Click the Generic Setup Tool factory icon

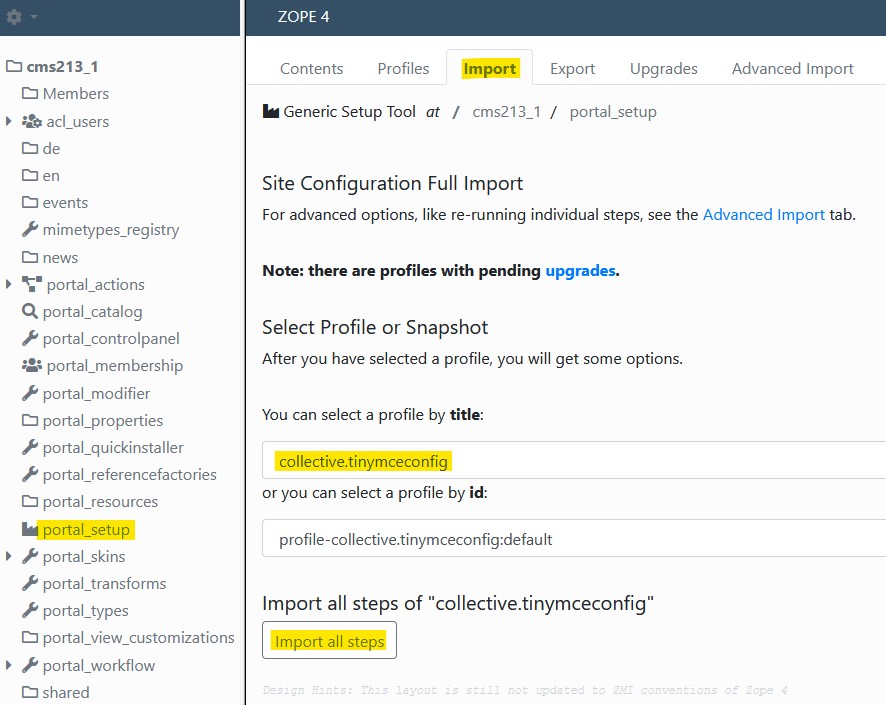[271, 112]
